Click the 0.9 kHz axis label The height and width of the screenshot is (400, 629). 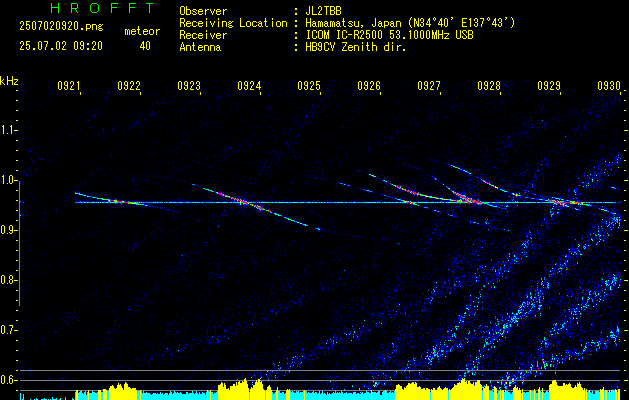point(8,230)
